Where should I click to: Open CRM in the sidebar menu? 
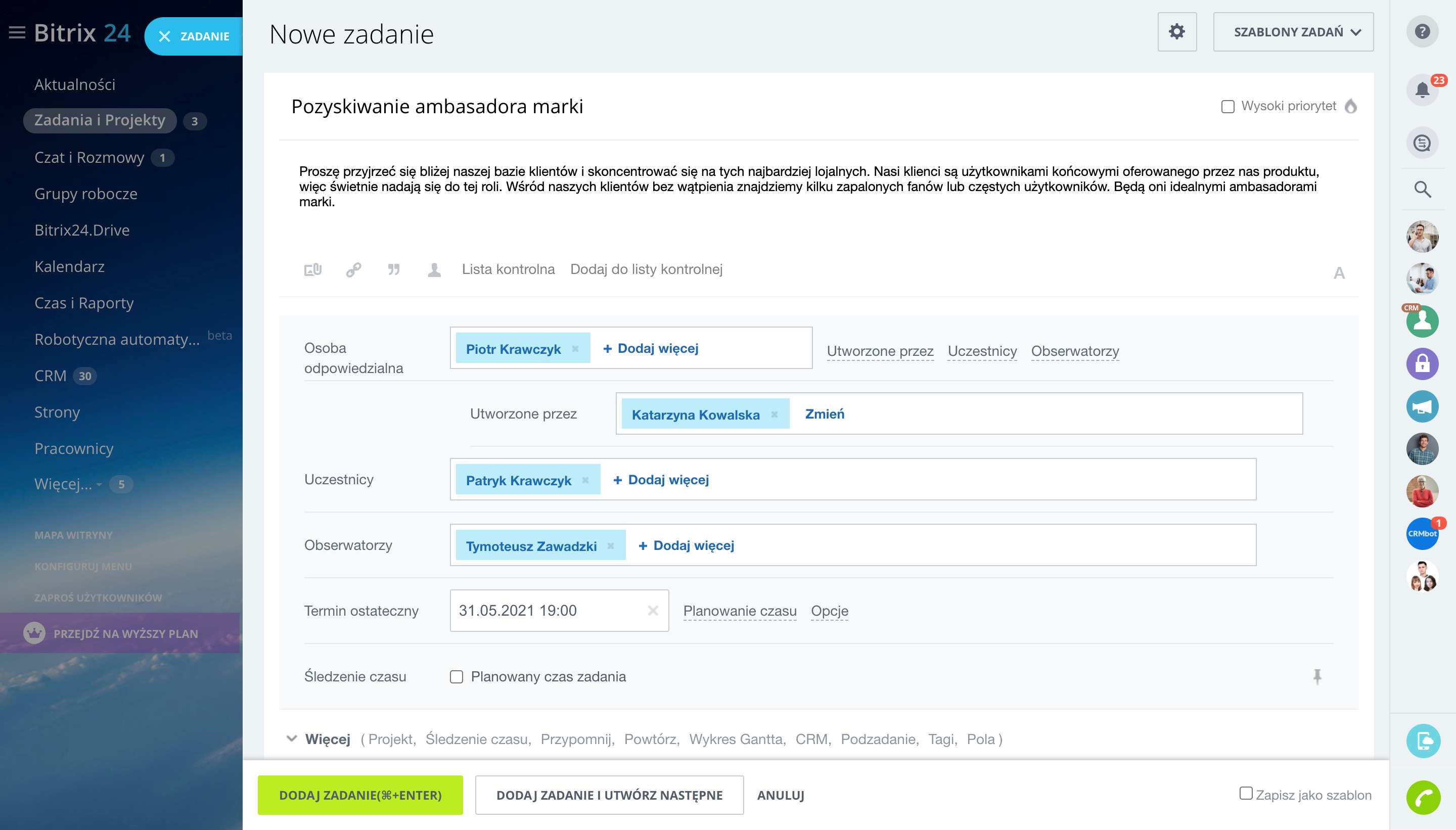pyautogui.click(x=50, y=376)
